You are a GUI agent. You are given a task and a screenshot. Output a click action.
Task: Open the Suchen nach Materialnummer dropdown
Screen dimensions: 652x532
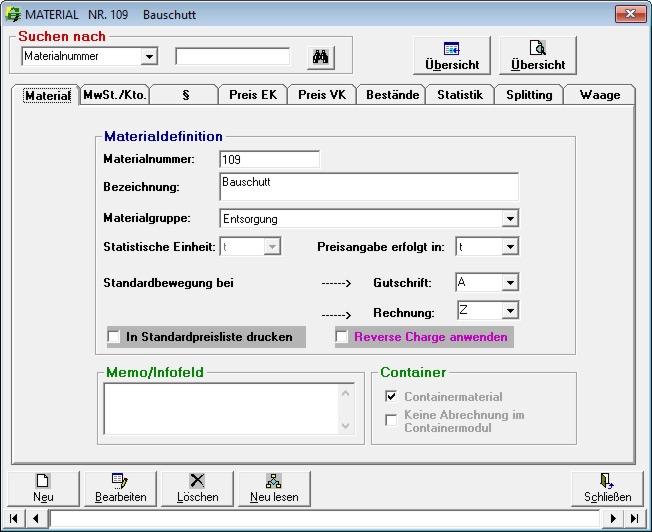pos(149,56)
